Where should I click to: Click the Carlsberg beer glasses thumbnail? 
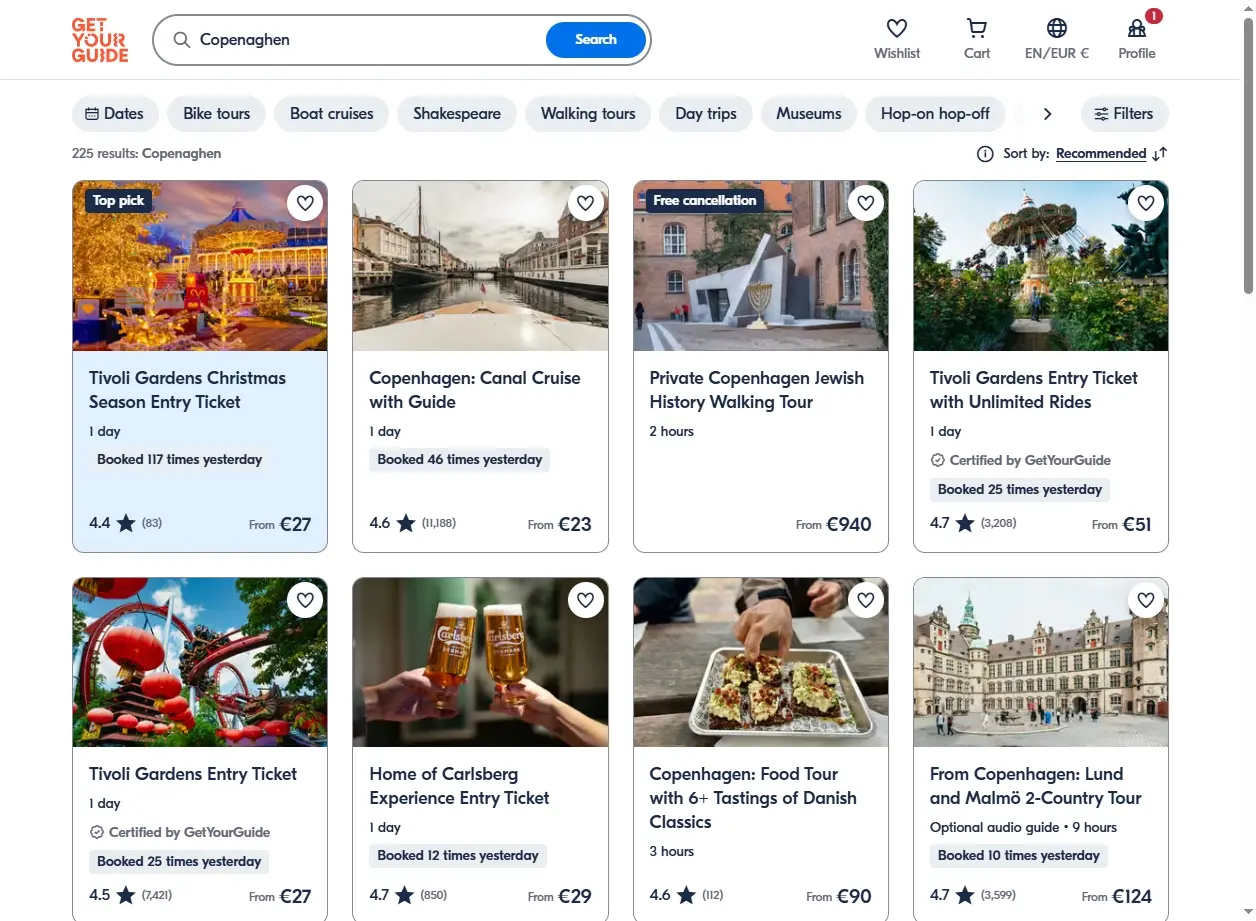[x=480, y=662]
